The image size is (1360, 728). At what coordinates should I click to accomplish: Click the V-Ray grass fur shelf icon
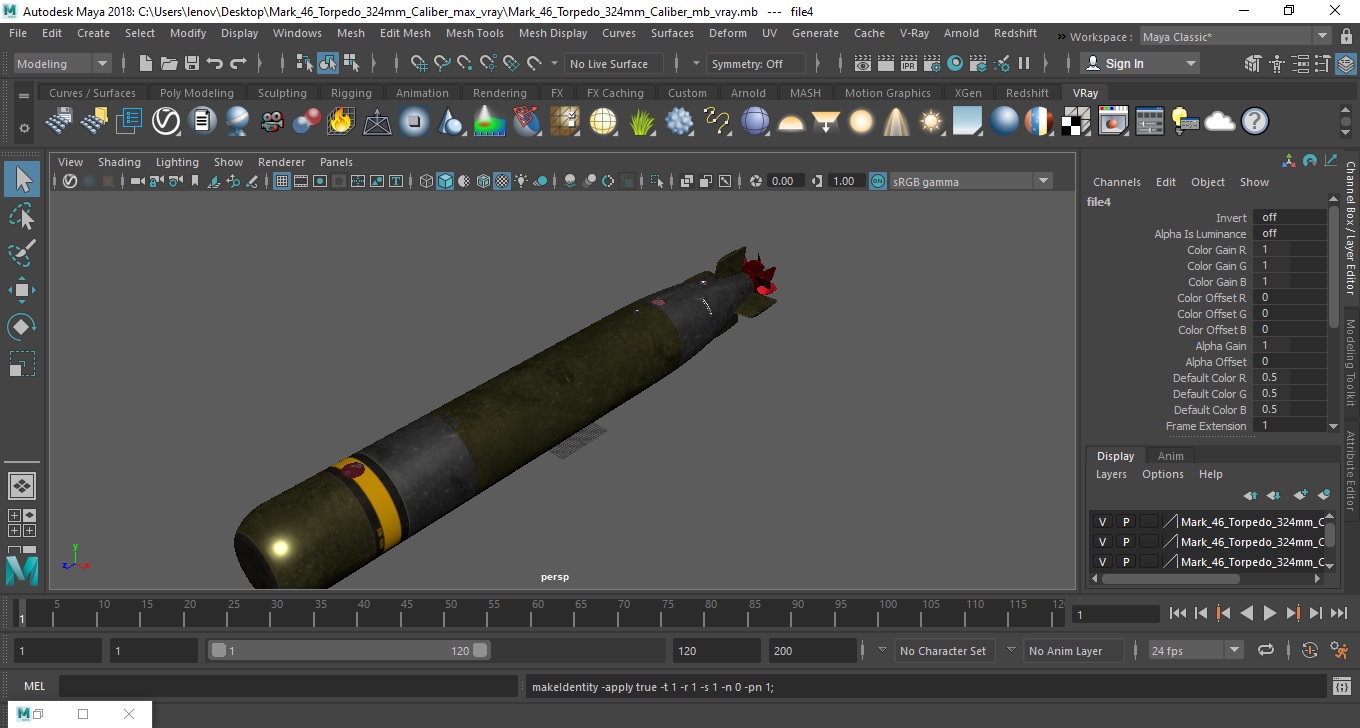point(641,122)
